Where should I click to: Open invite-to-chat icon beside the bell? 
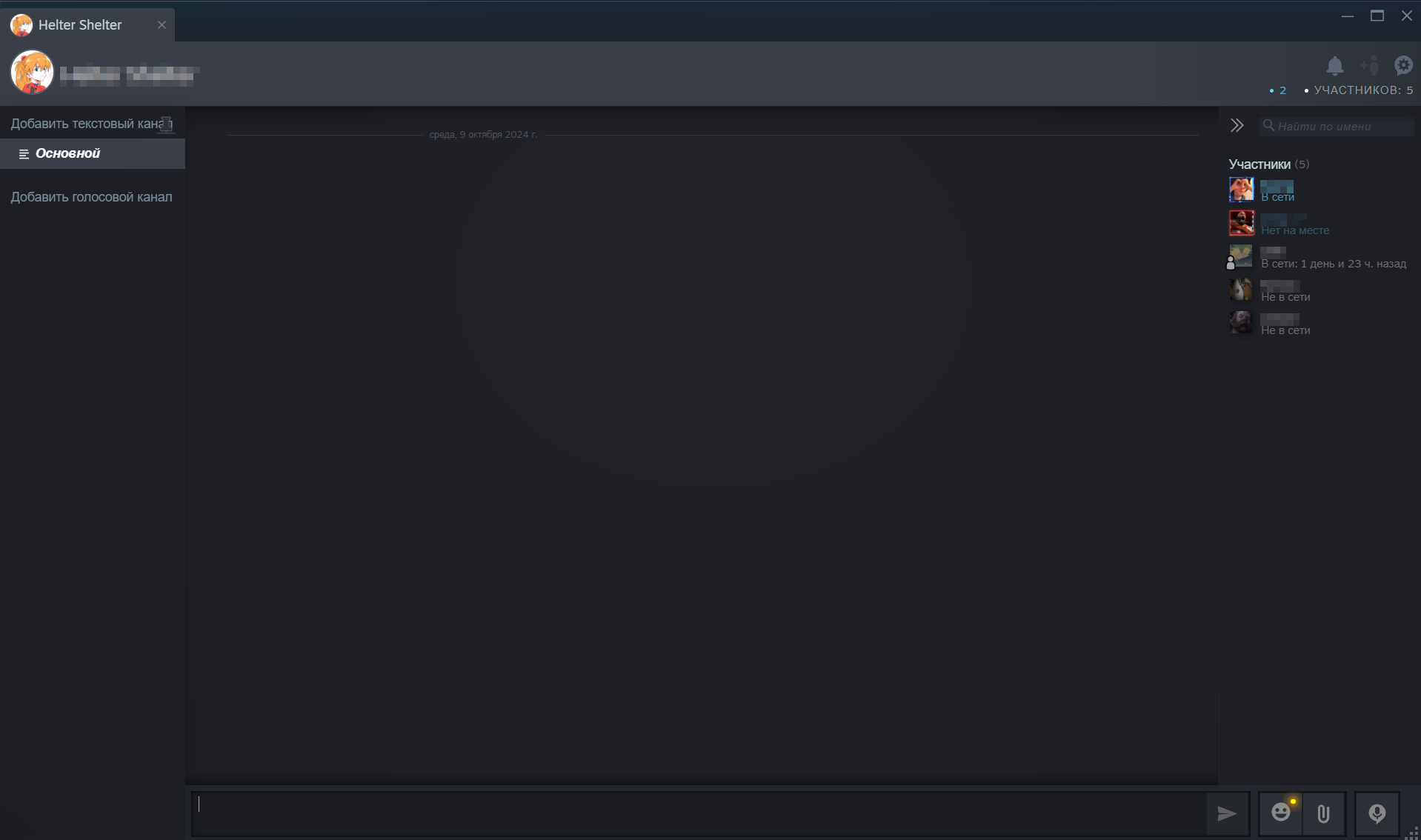[x=1370, y=66]
